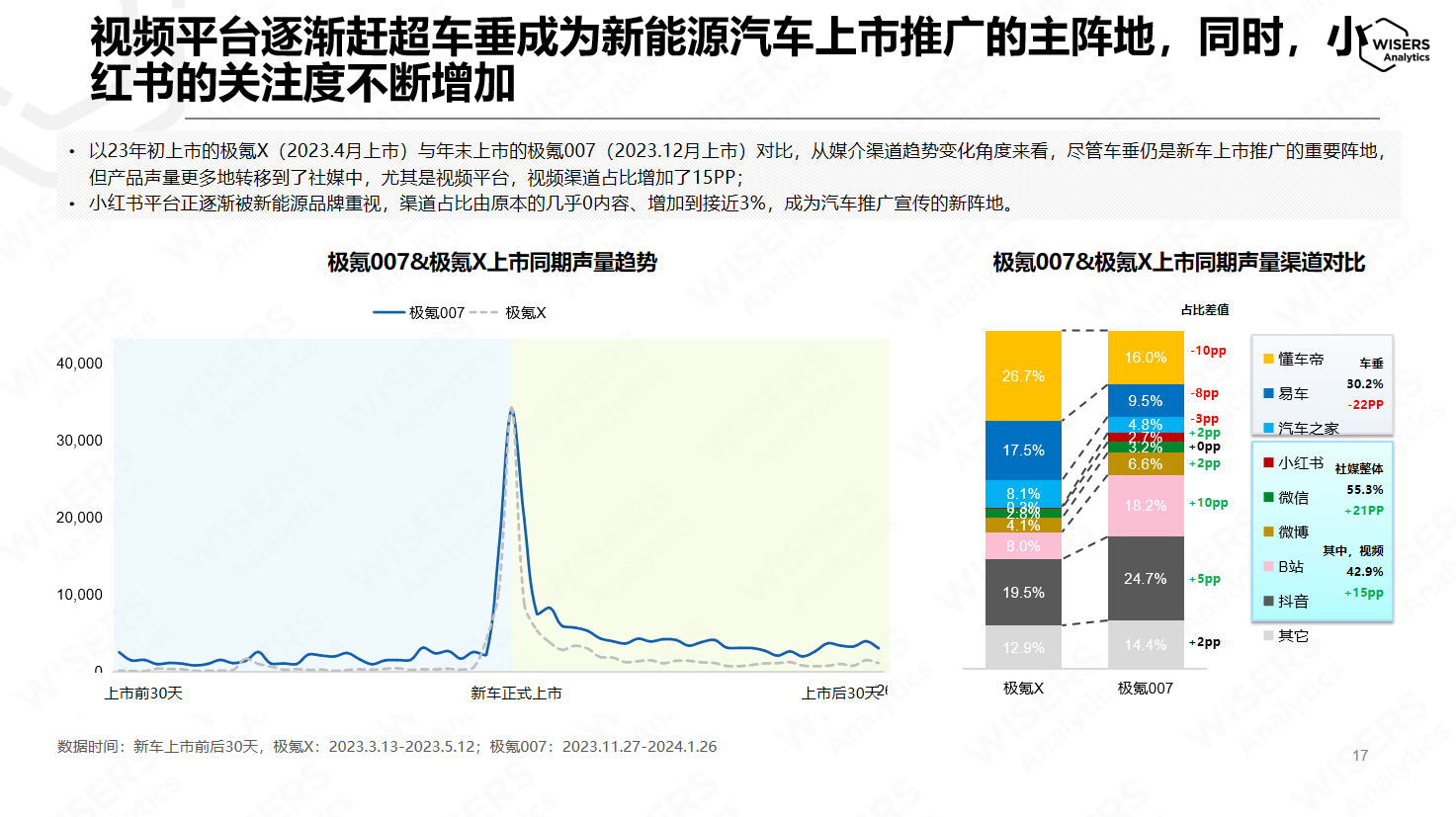Viewport: 1456px width, 817px height.
Task: Click the 上市前30天 axis label
Action: [x=143, y=694]
